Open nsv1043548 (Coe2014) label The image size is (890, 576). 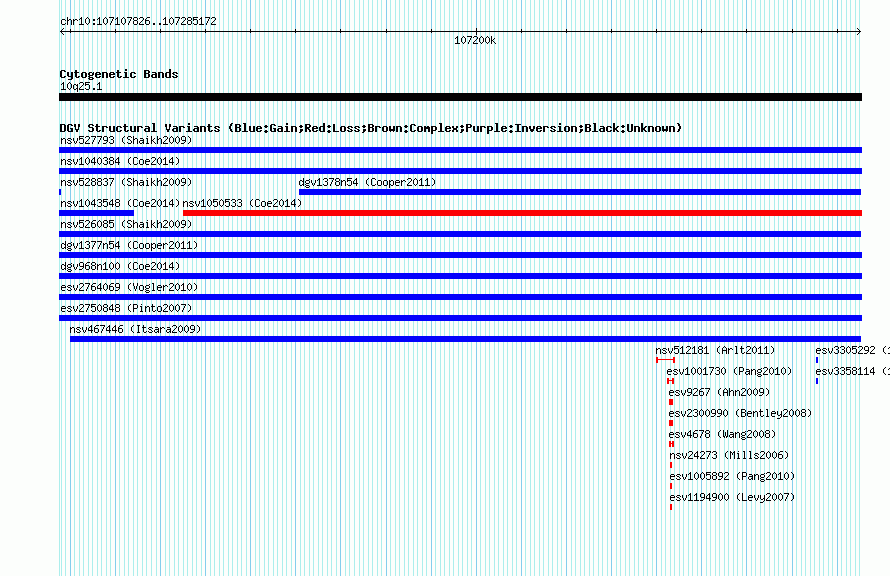120,203
